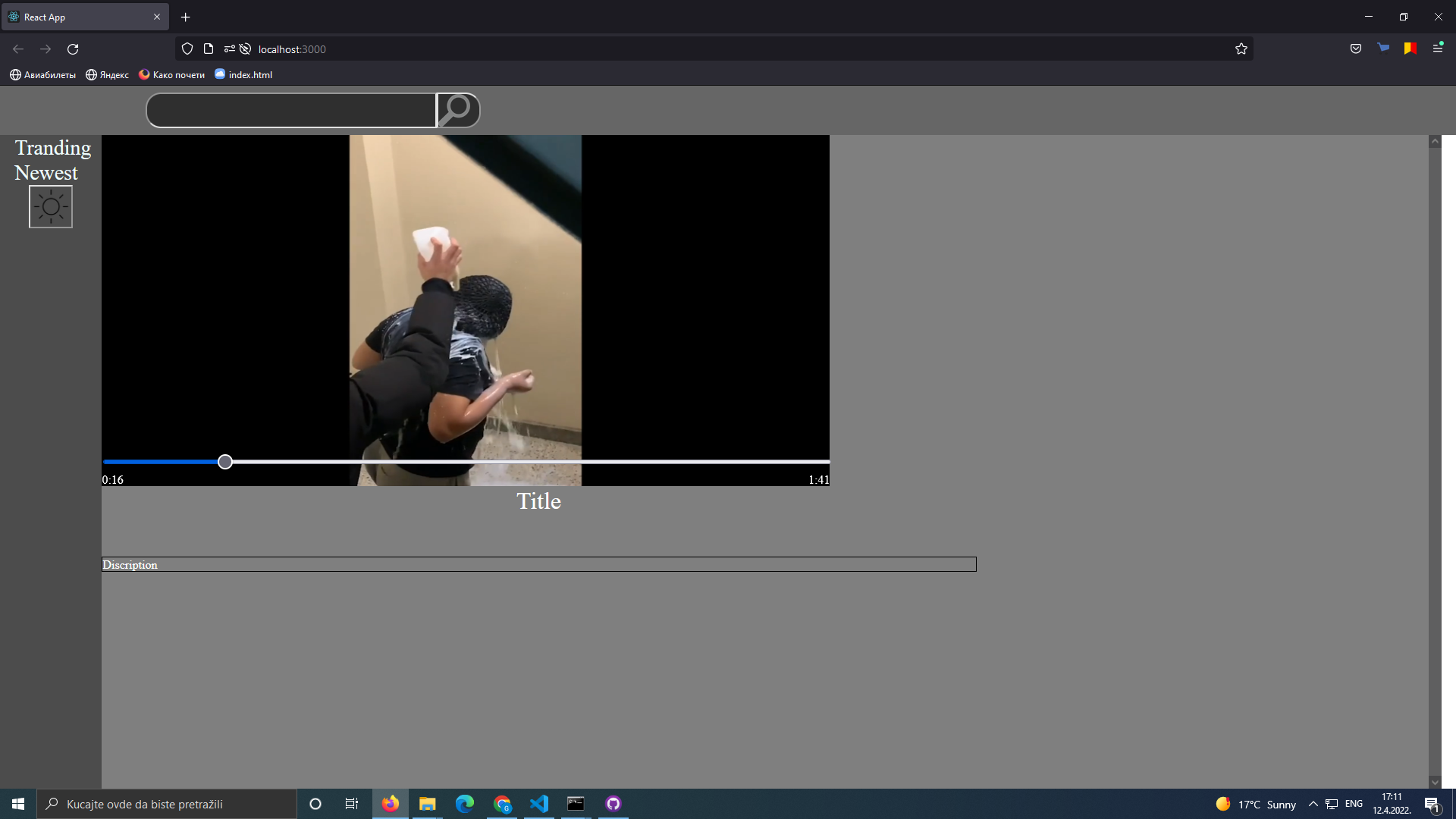Expand hidden system tray icons
1456x819 pixels.
tap(1313, 804)
